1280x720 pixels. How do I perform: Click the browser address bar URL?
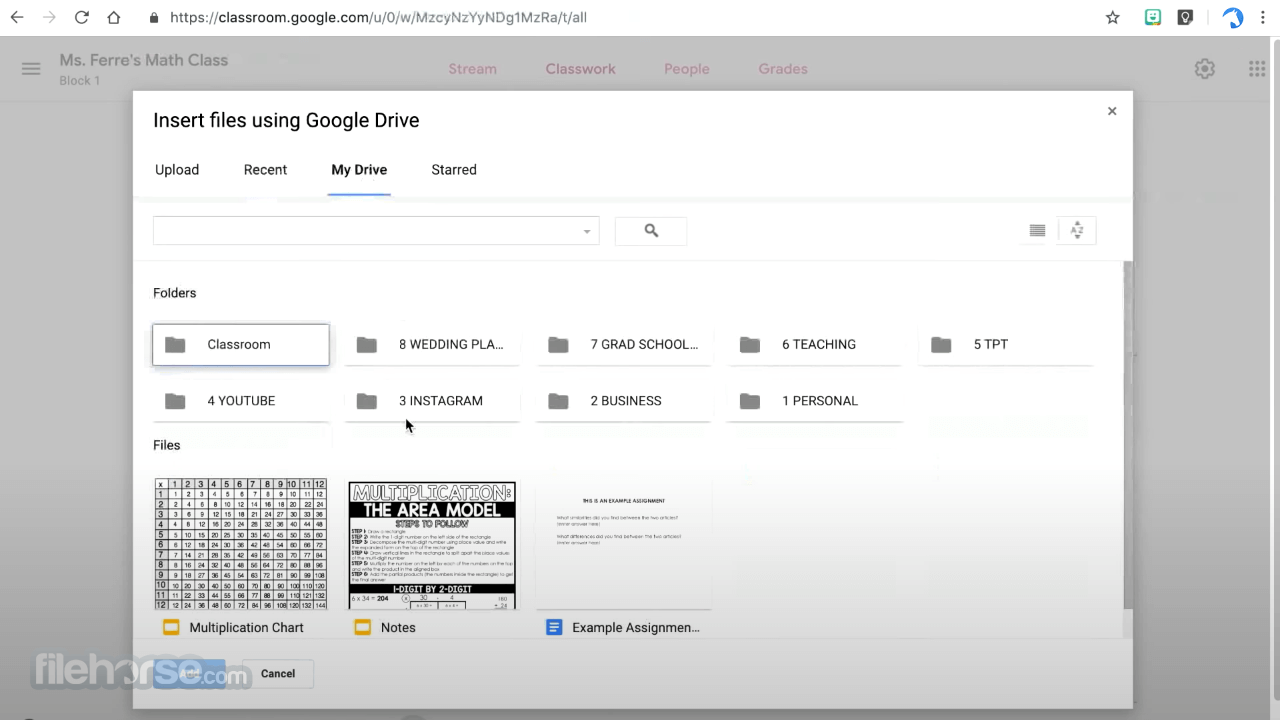378,17
